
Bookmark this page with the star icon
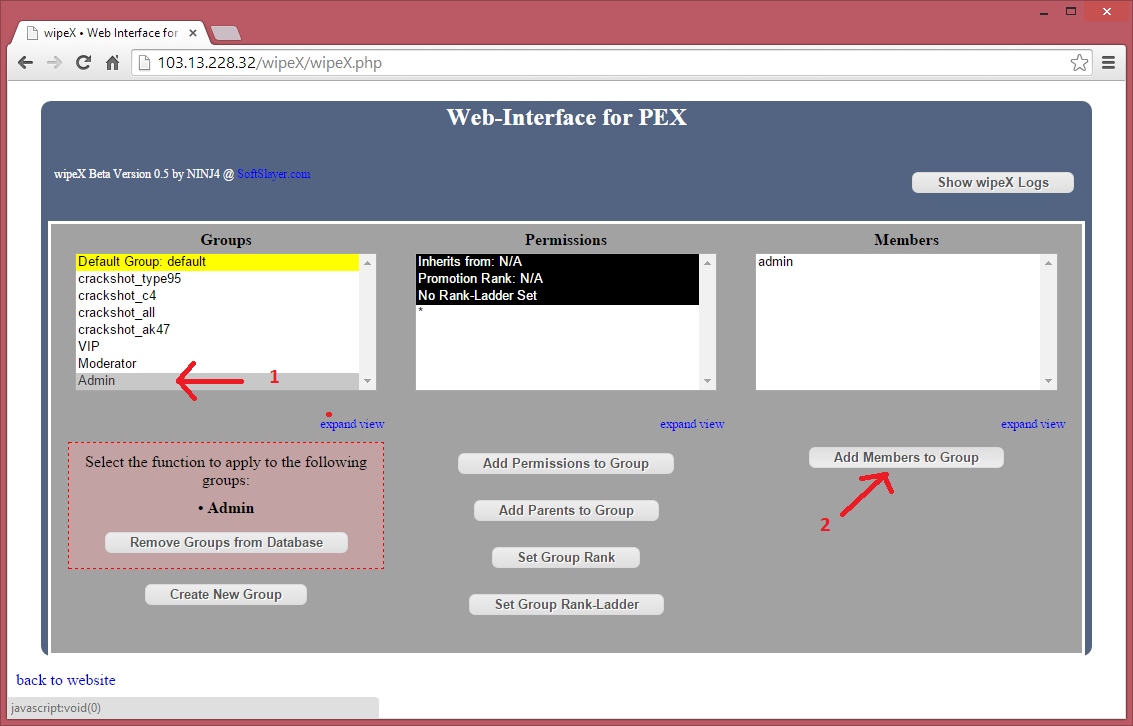click(1079, 63)
